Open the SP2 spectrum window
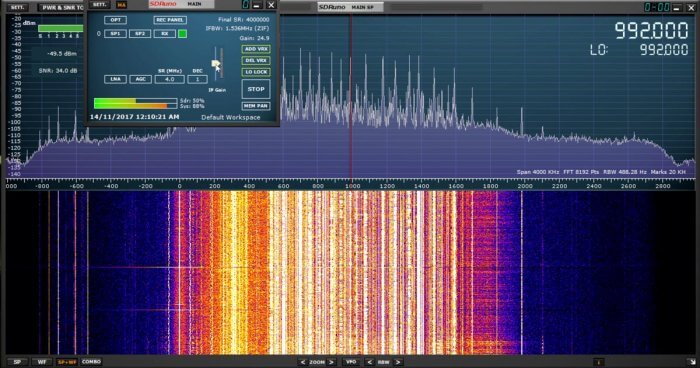700x368 pixels. tap(140, 33)
